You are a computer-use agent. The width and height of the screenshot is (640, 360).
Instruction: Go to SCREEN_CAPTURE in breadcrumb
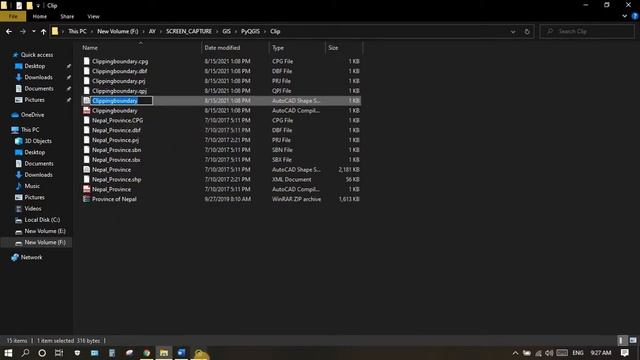189,31
